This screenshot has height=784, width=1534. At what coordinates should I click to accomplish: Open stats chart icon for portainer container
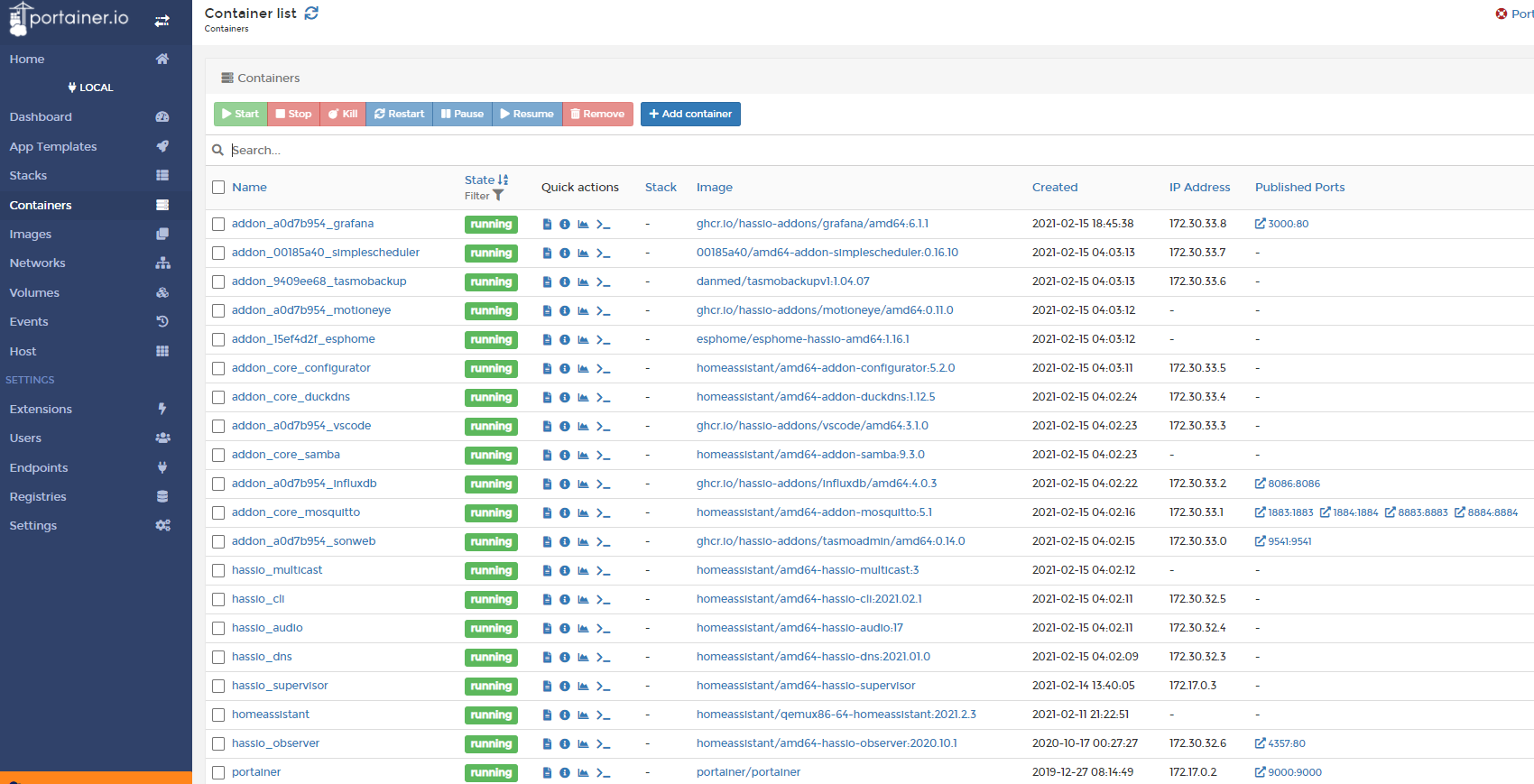[x=583, y=773]
